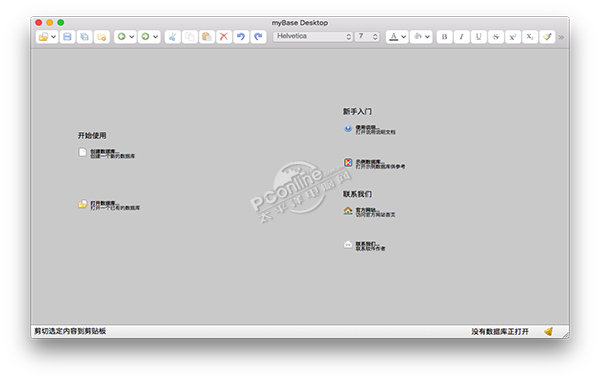Open the font size 7 dropdown

[368, 36]
